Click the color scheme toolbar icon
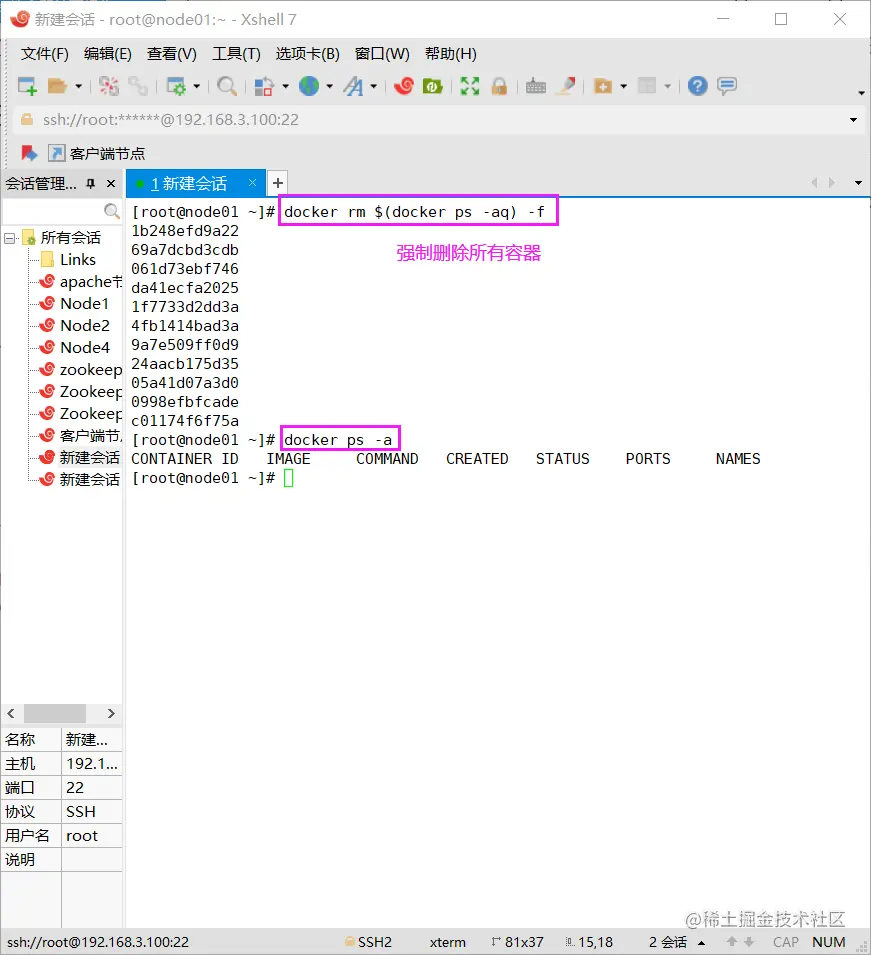The width and height of the screenshot is (871, 955). (264, 86)
